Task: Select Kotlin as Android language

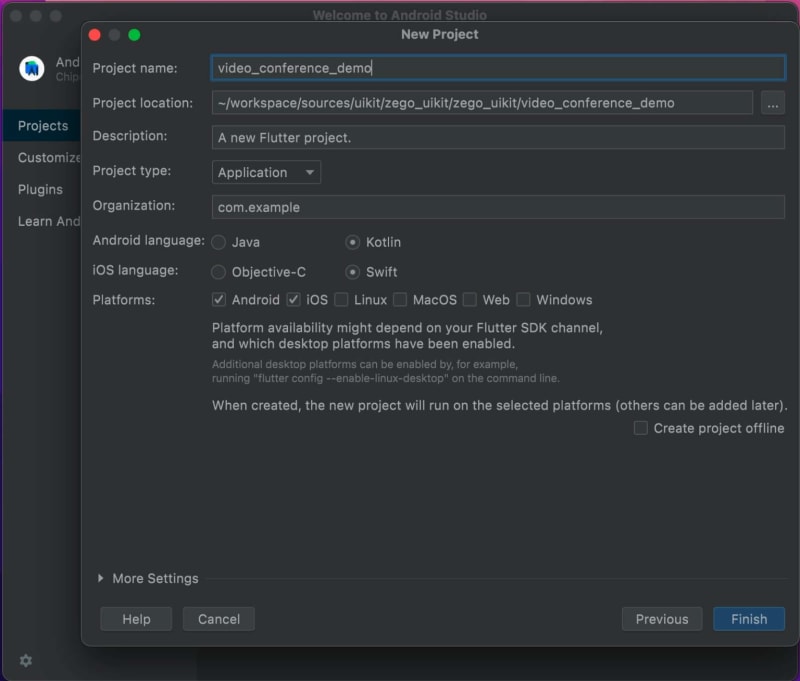Action: pyautogui.click(x=353, y=242)
